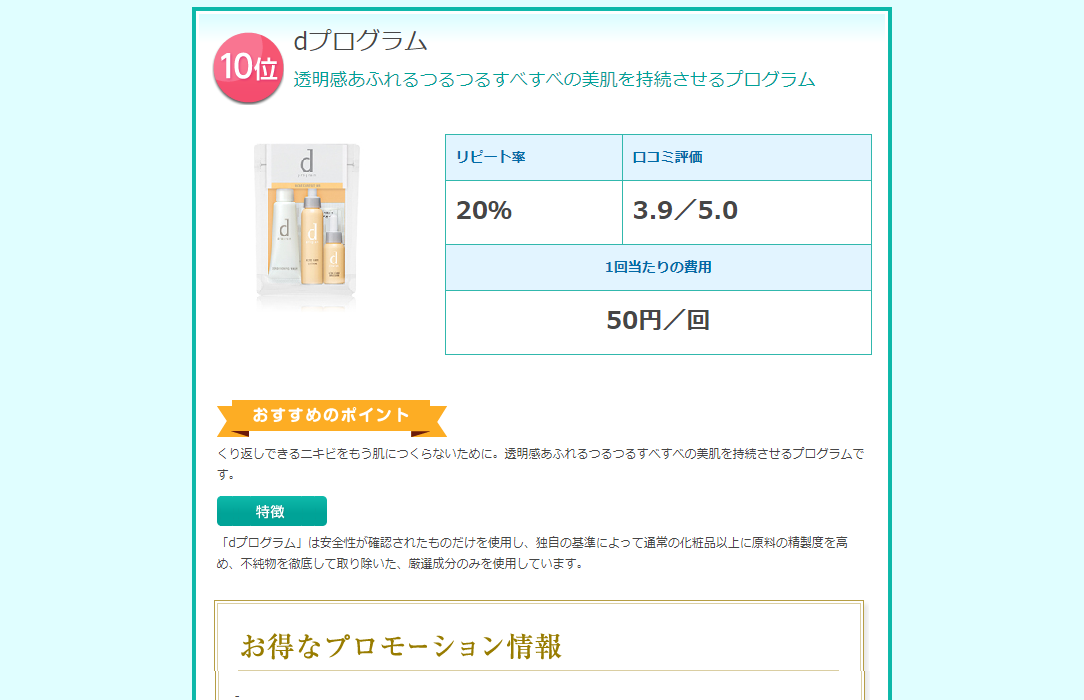Click the 50円／回 cost value
1084x700 pixels.
click(658, 322)
